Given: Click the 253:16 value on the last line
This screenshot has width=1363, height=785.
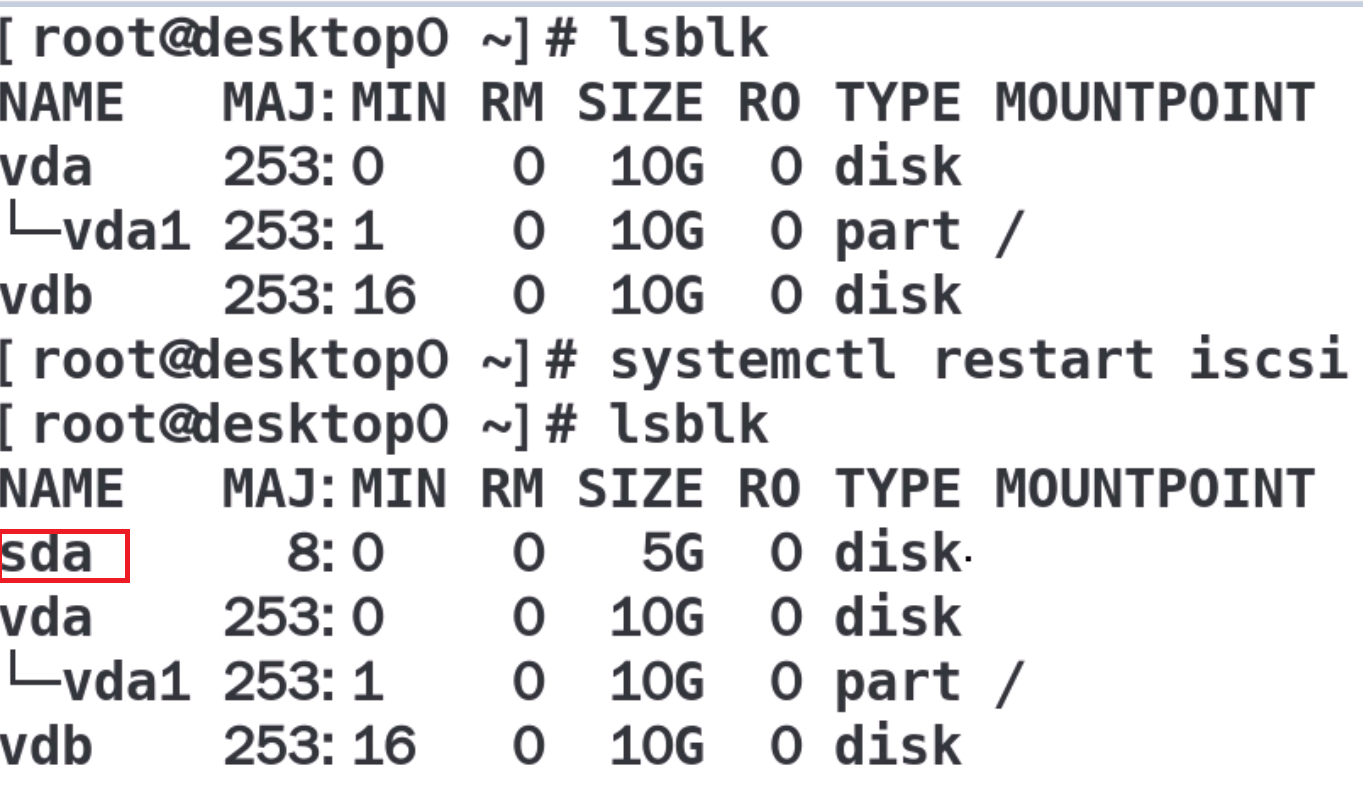Looking at the screenshot, I should click(x=318, y=748).
